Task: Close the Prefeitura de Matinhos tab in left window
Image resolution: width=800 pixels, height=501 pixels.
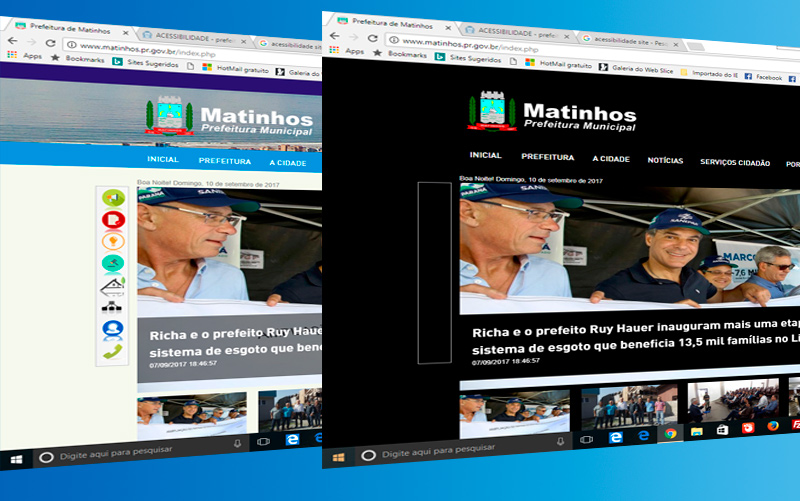Action: pos(126,33)
